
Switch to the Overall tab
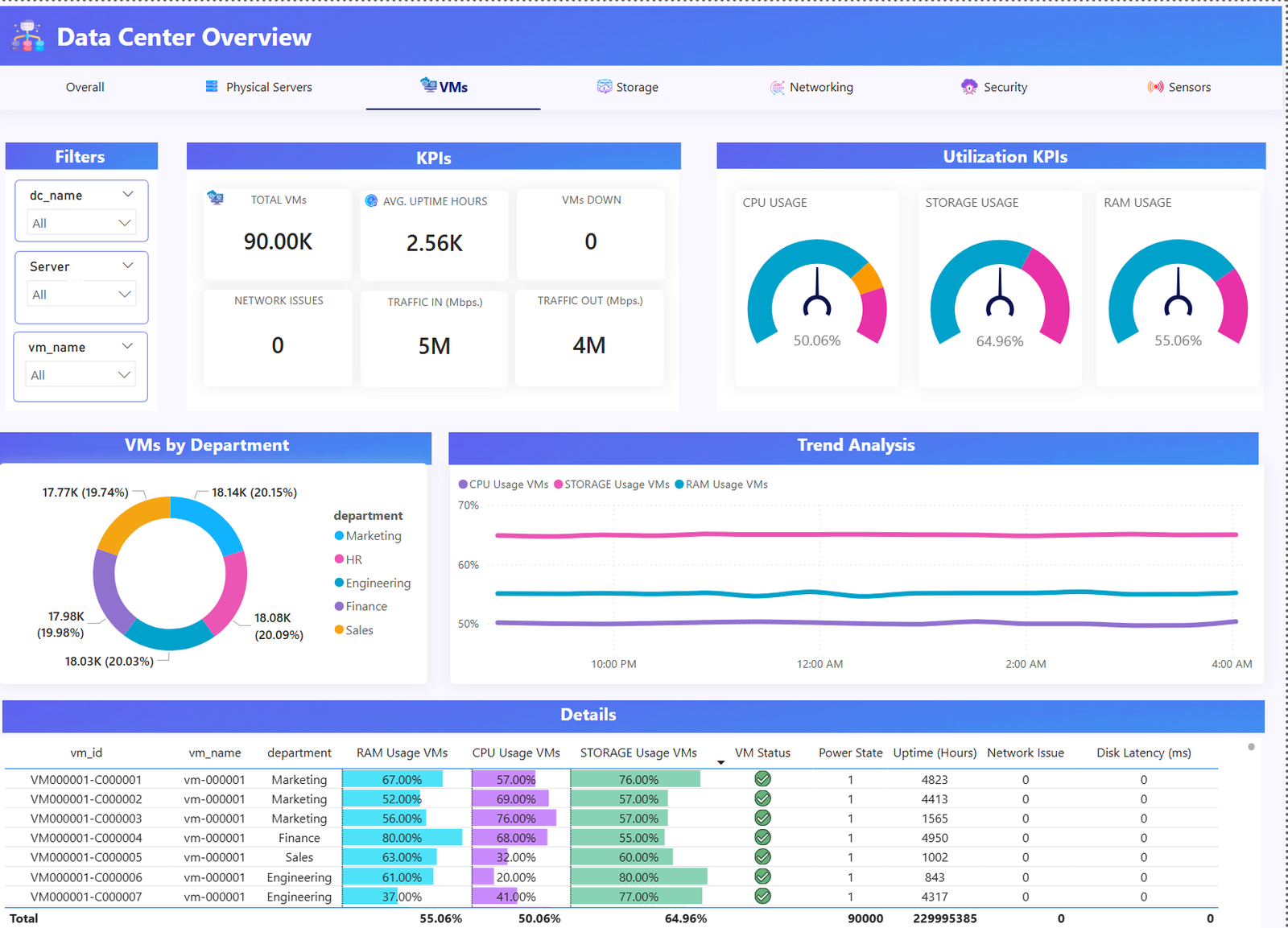tap(85, 86)
